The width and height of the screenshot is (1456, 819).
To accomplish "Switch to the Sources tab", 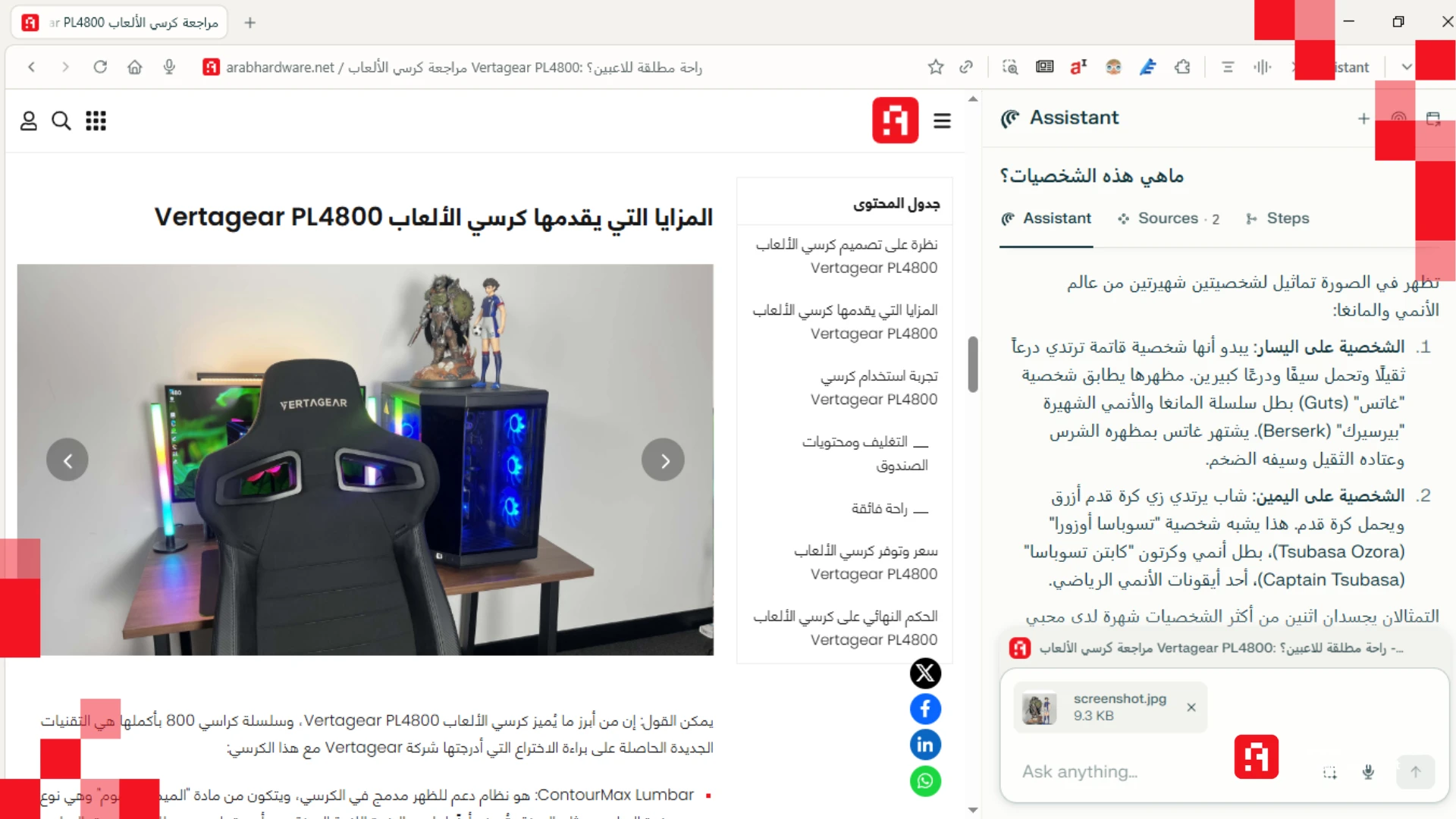I will tap(1169, 218).
